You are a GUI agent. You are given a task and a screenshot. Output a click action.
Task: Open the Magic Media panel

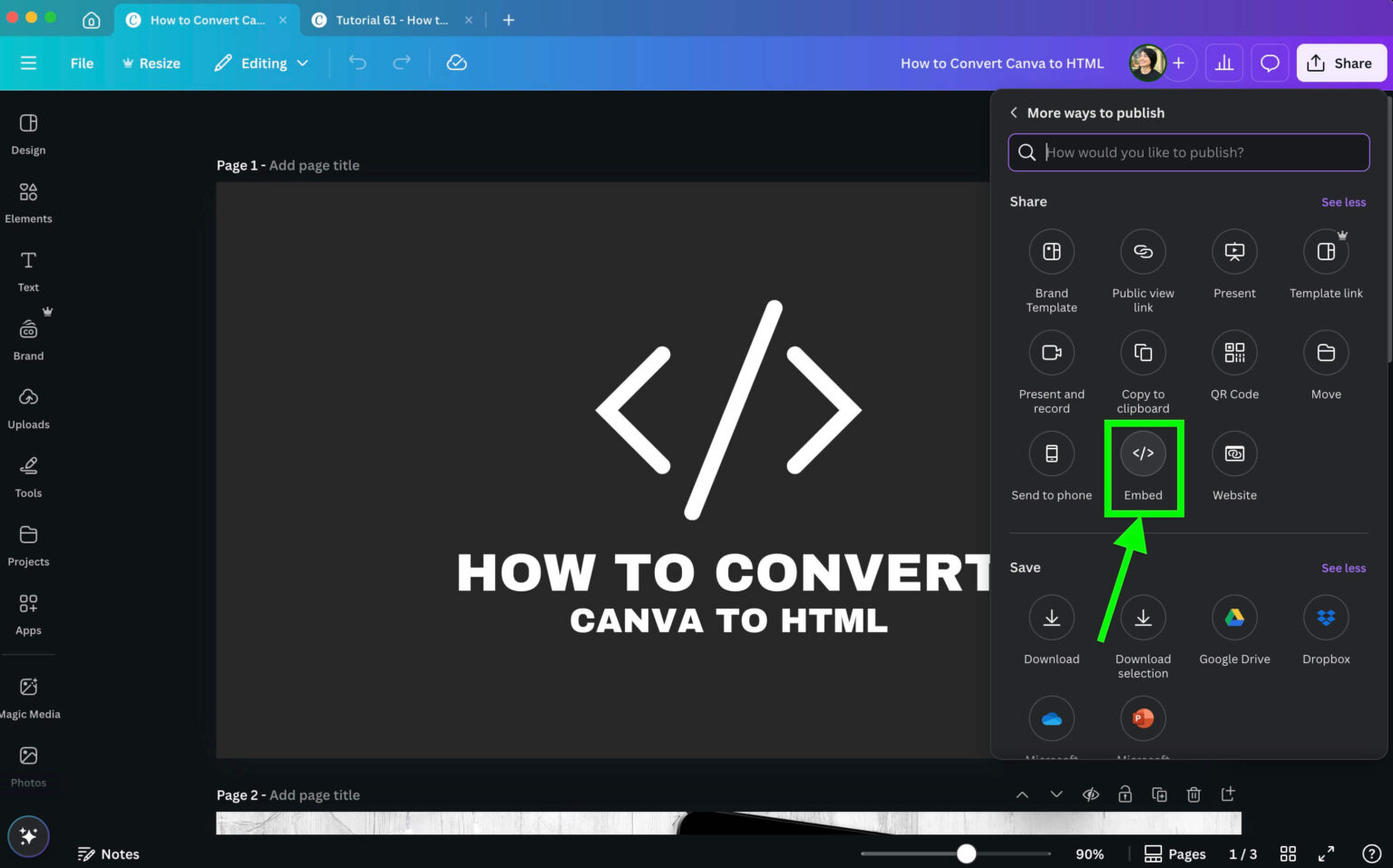click(x=28, y=696)
